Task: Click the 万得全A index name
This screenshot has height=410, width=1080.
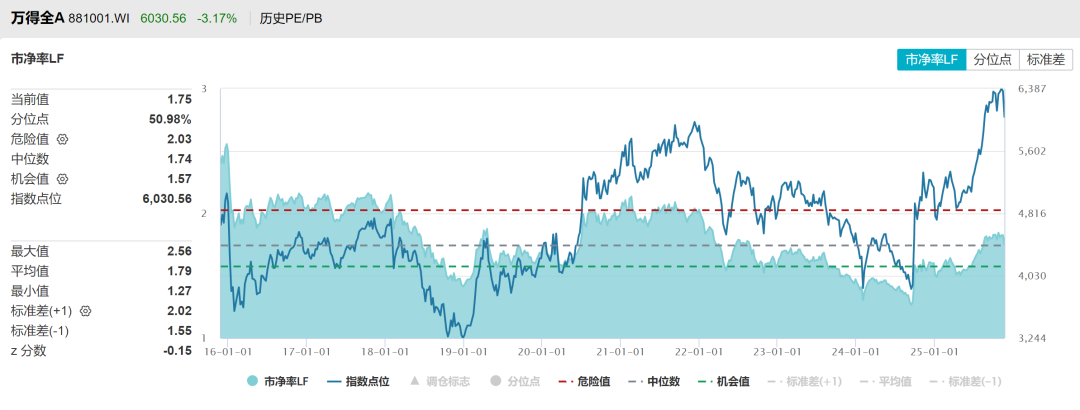Action: (38, 19)
